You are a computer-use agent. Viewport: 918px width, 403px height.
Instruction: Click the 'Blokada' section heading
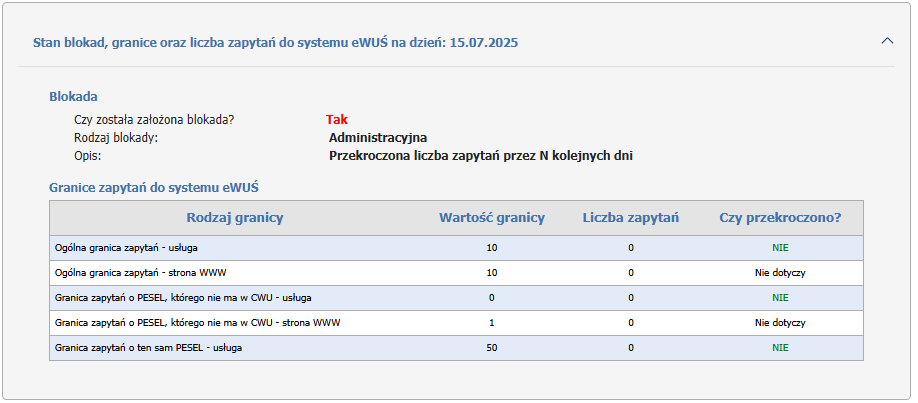click(73, 97)
